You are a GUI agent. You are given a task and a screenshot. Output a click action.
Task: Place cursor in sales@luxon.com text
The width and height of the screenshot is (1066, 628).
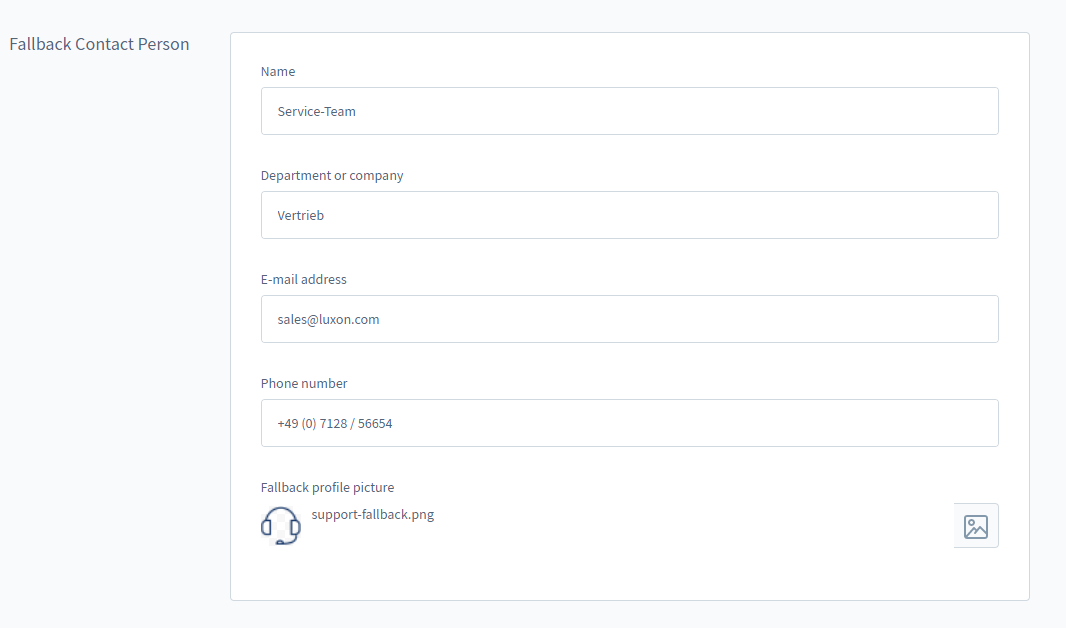point(328,320)
